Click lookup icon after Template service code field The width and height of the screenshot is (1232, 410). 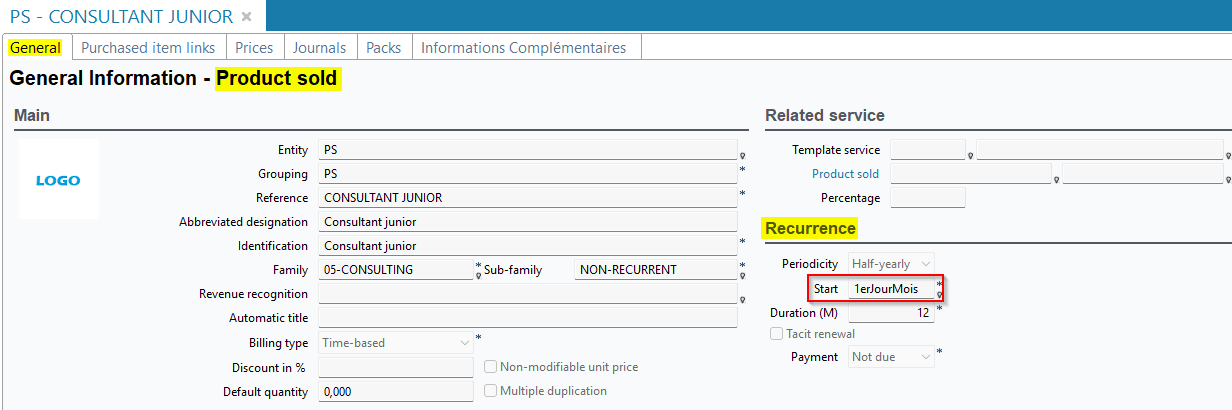click(x=971, y=156)
